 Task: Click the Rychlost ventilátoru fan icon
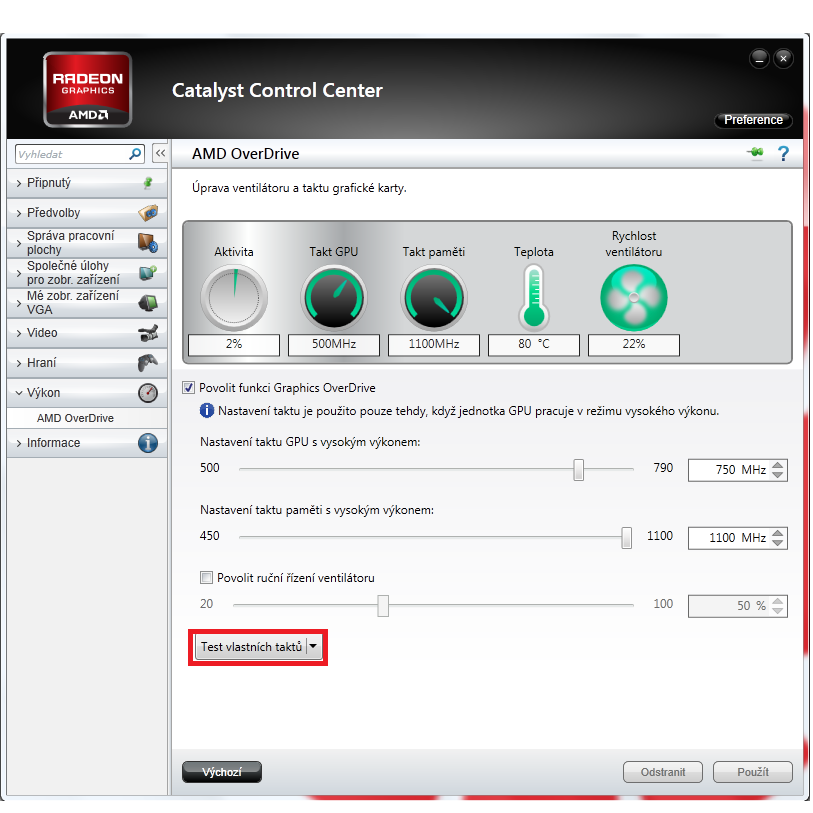[x=634, y=298]
